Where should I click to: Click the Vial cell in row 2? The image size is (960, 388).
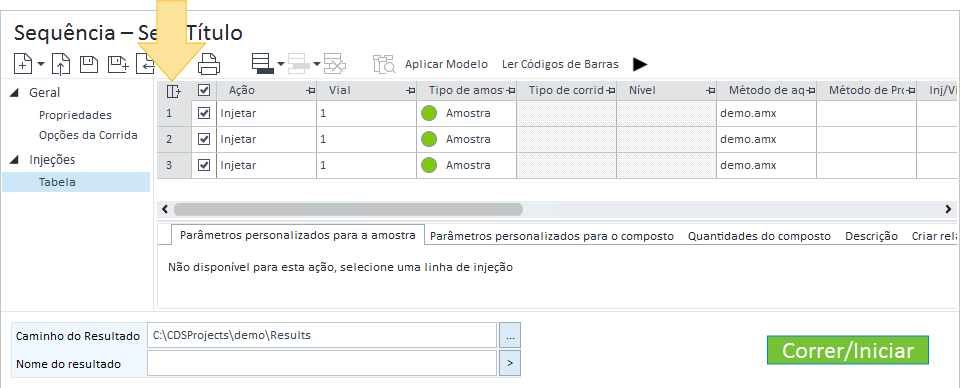366,140
